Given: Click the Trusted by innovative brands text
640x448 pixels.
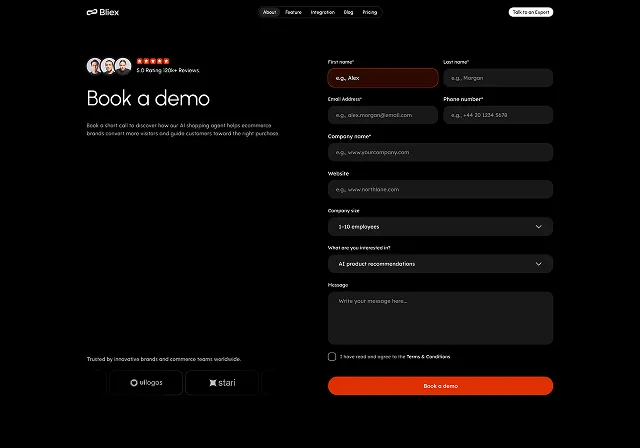Looking at the screenshot, I should [164, 359].
